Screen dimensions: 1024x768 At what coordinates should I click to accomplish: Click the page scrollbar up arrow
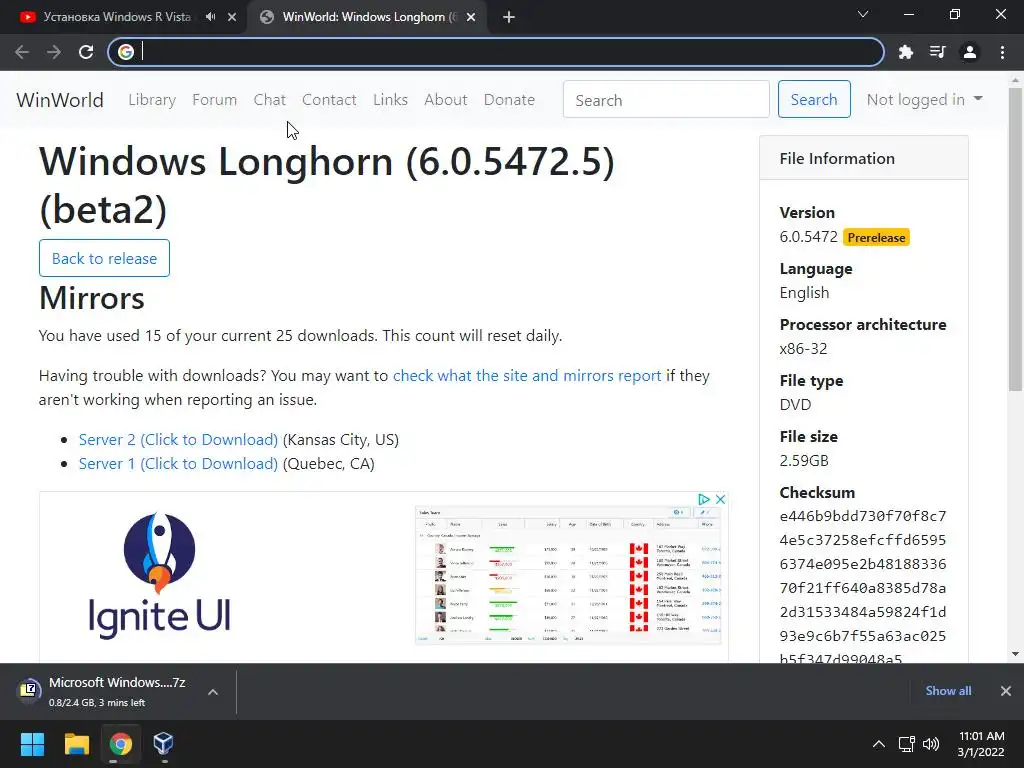pos(1015,81)
